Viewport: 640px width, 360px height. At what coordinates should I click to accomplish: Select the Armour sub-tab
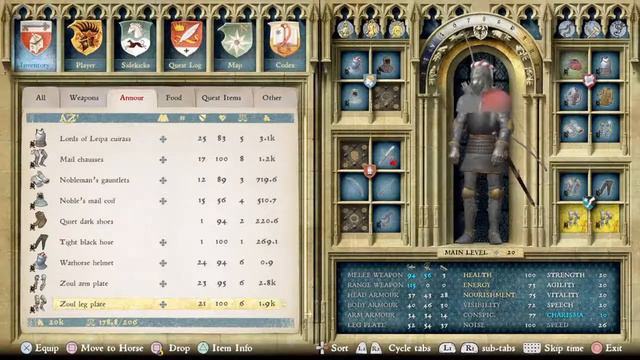point(131,98)
